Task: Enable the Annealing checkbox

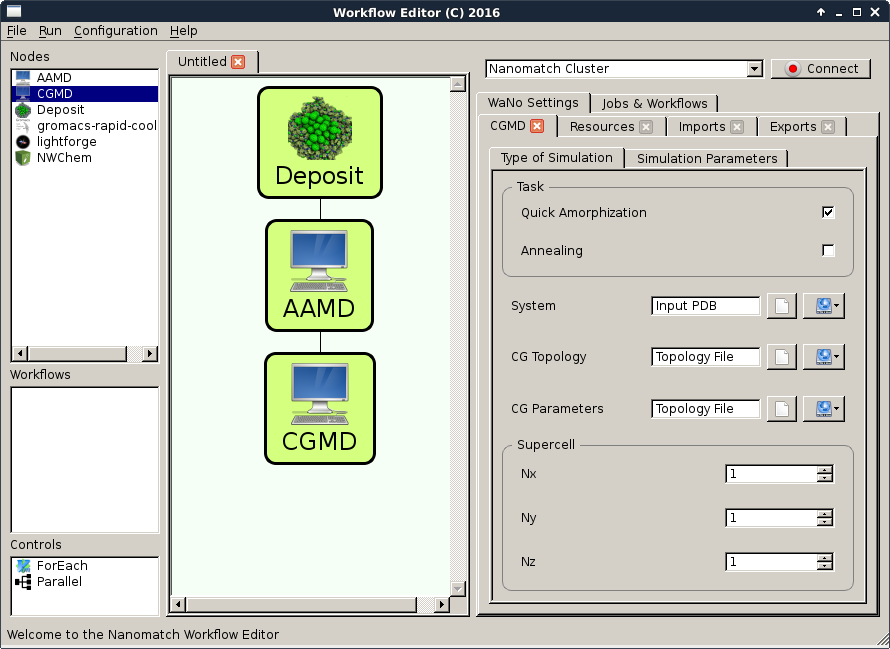Action: [x=828, y=251]
